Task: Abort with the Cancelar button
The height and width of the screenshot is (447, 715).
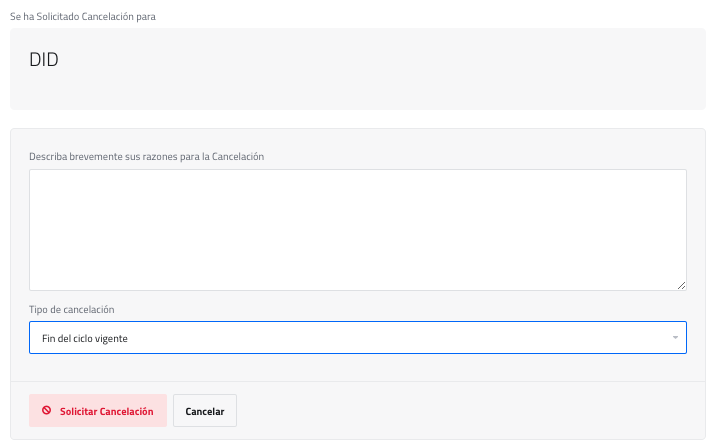Action: tap(205, 411)
